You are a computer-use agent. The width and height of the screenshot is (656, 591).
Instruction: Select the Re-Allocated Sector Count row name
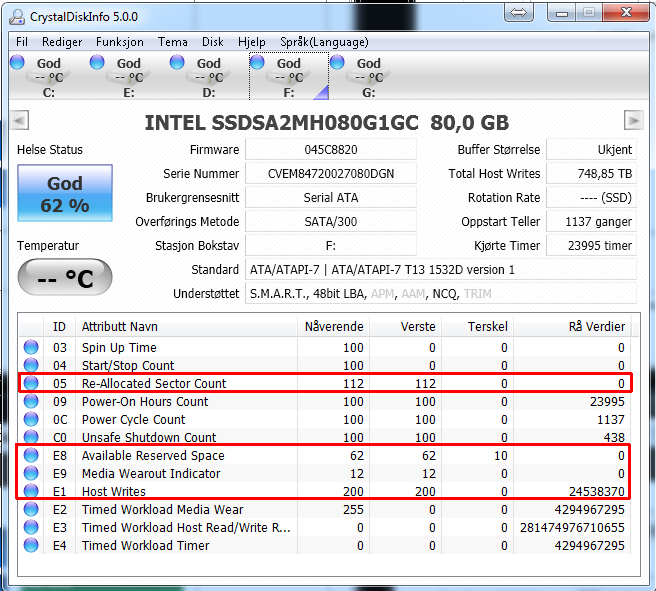[x=154, y=383]
